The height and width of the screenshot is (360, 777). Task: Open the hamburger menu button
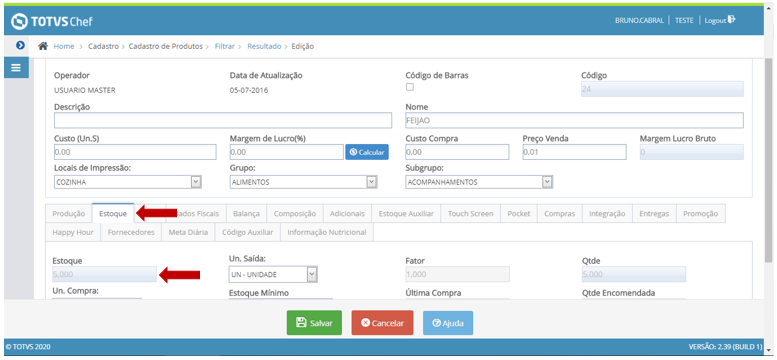point(16,68)
